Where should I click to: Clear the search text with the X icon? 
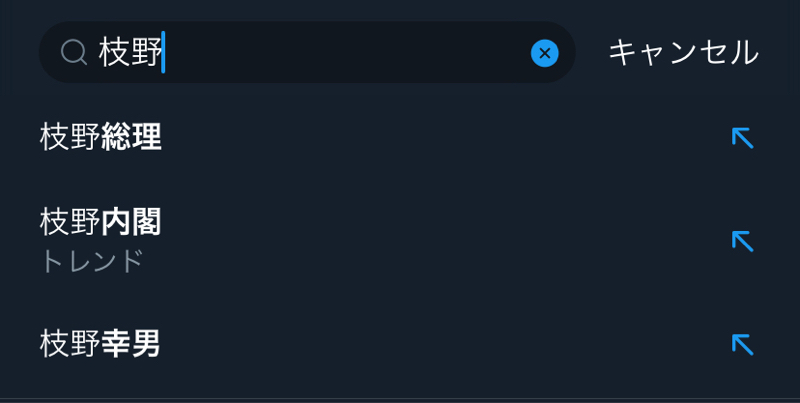544,53
